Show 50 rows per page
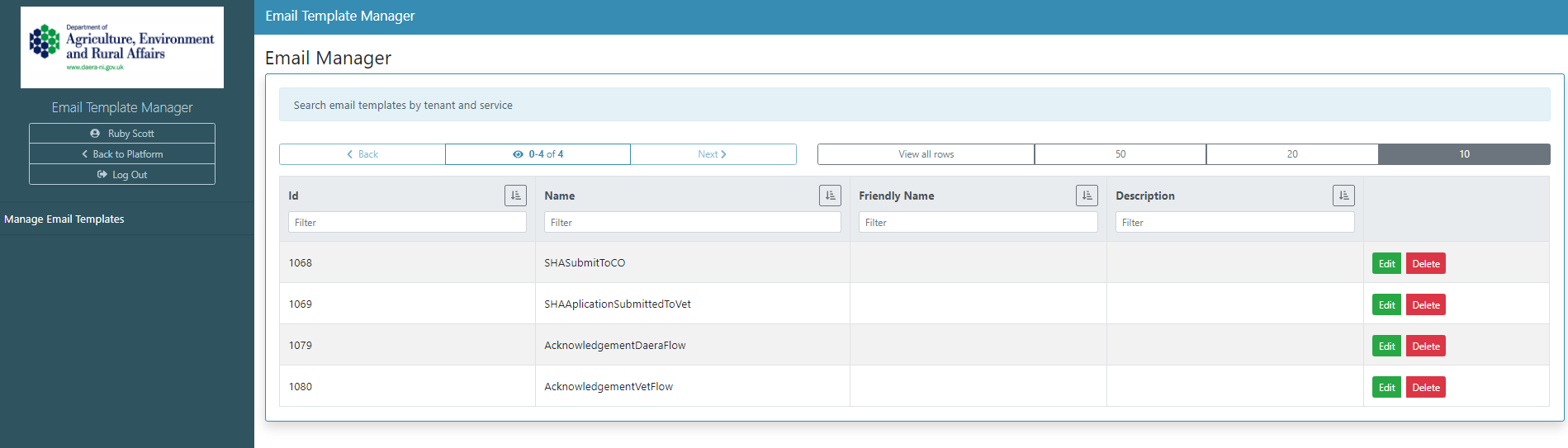 [x=1120, y=154]
